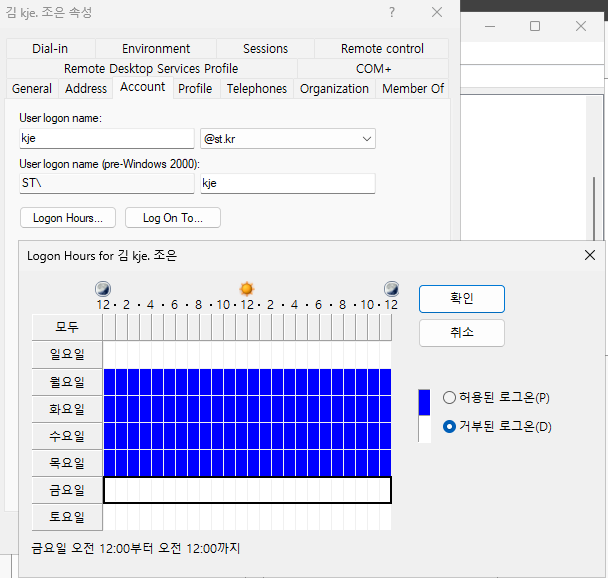This screenshot has height=578, width=608.
Task: Select the 일요일 row header
Action: (x=67, y=355)
